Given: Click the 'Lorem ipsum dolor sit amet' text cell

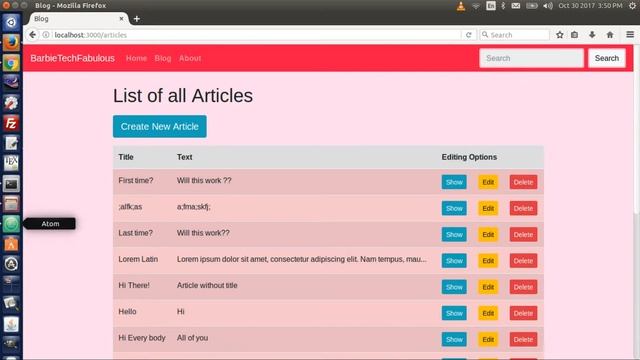Looking at the screenshot, I should (302, 259).
